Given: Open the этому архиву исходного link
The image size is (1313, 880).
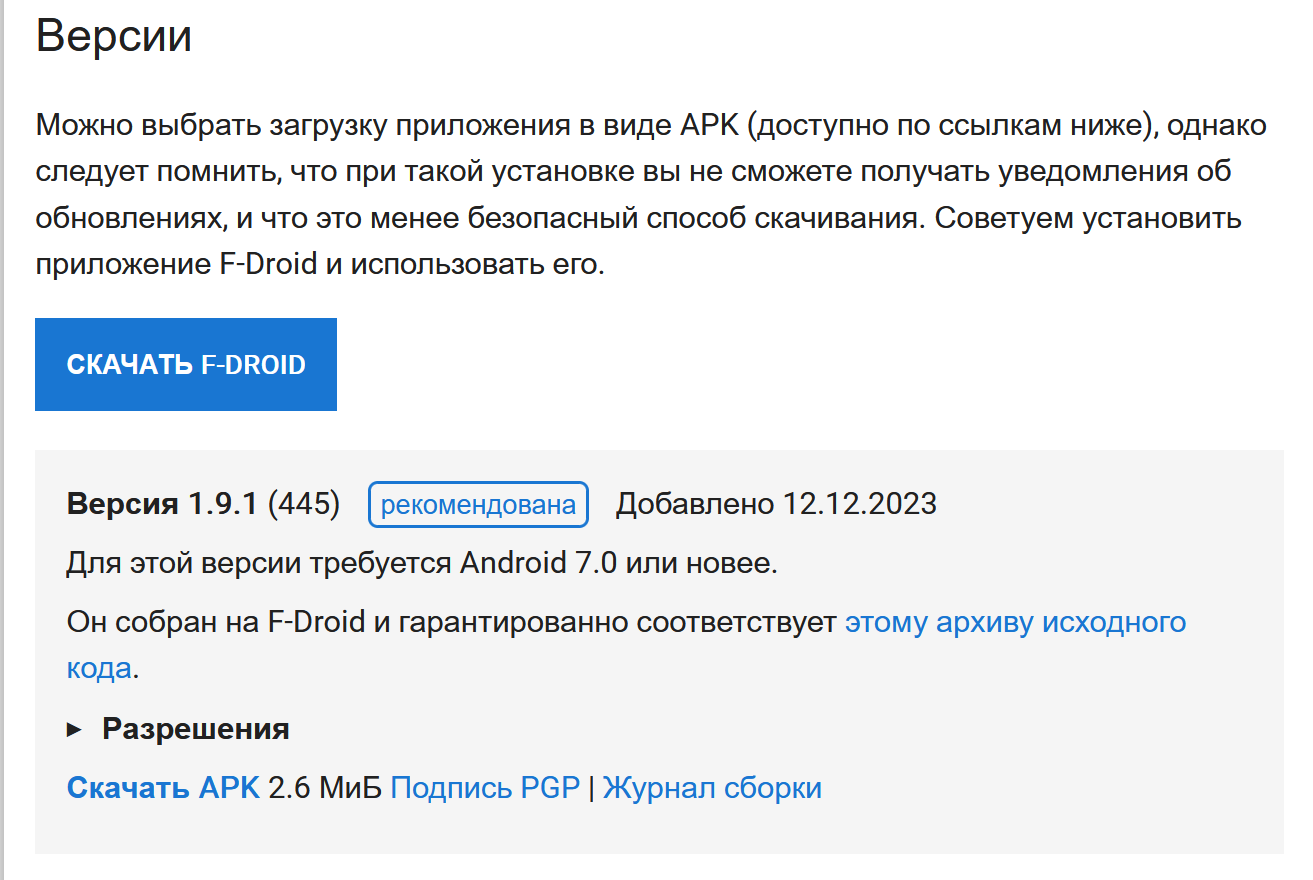Looking at the screenshot, I should click(x=1015, y=622).
